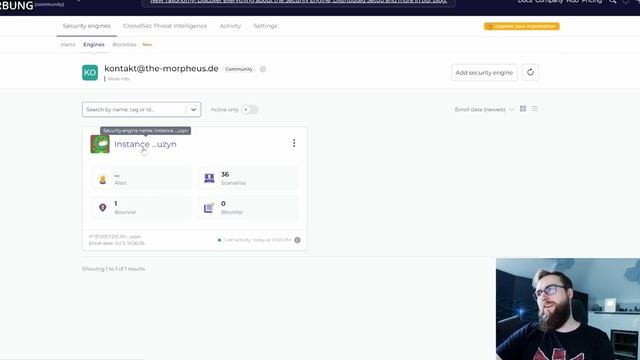The height and width of the screenshot is (360, 640).
Task: Go to the Settings tab
Action: pyautogui.click(x=265, y=26)
